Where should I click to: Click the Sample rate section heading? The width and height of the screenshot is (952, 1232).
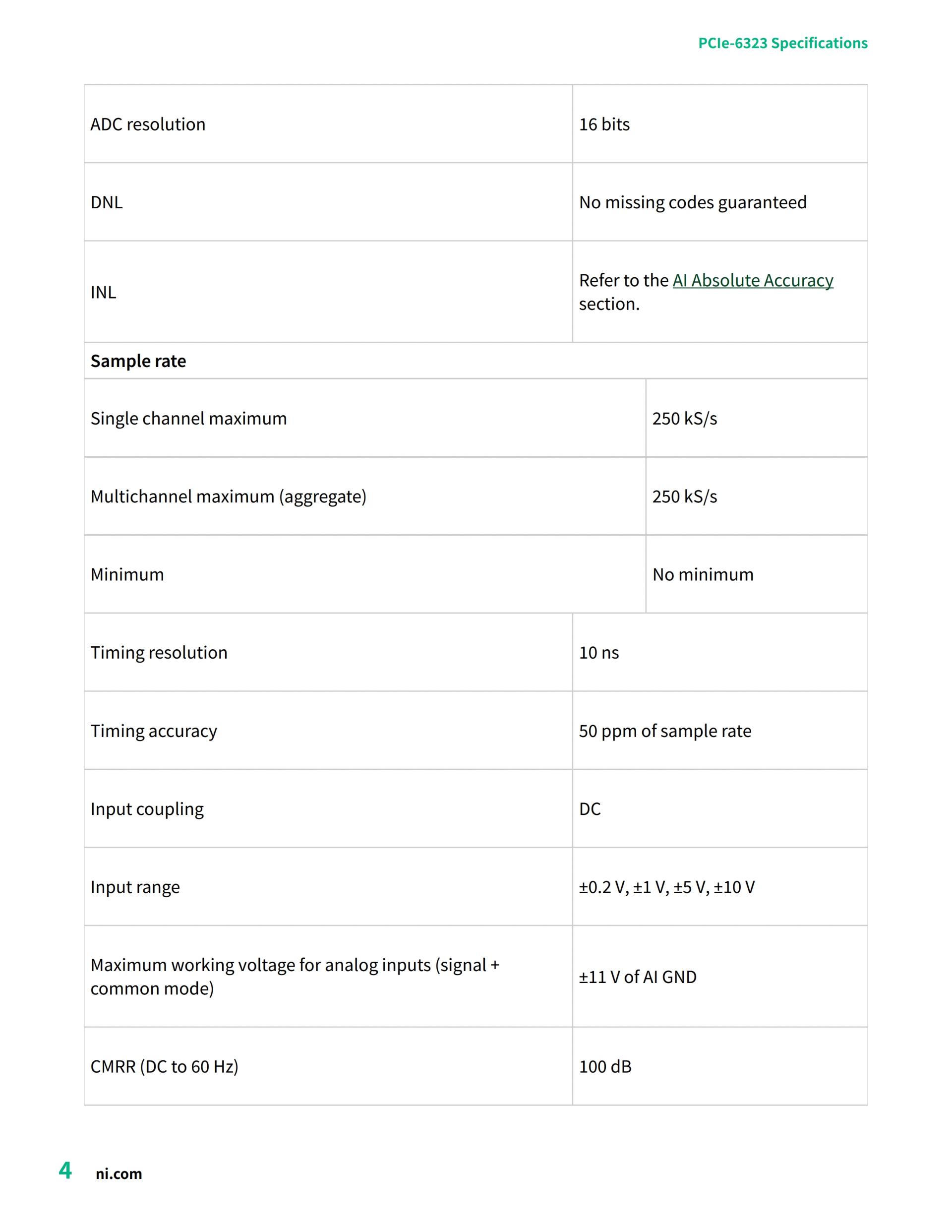coord(138,361)
